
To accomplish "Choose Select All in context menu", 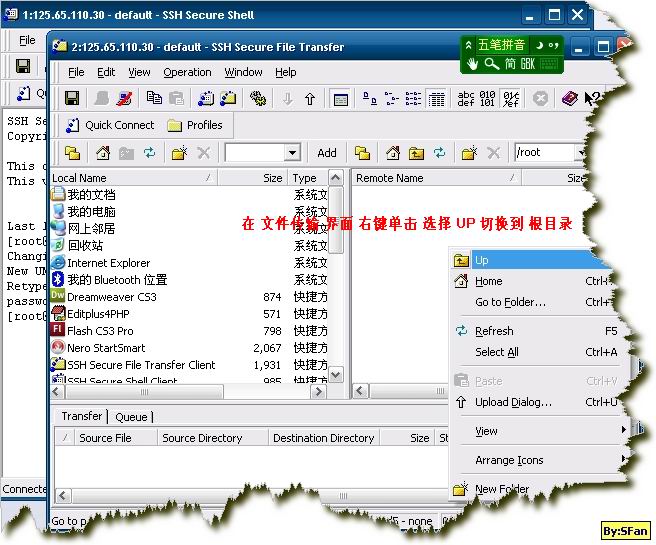I will coord(536,352).
